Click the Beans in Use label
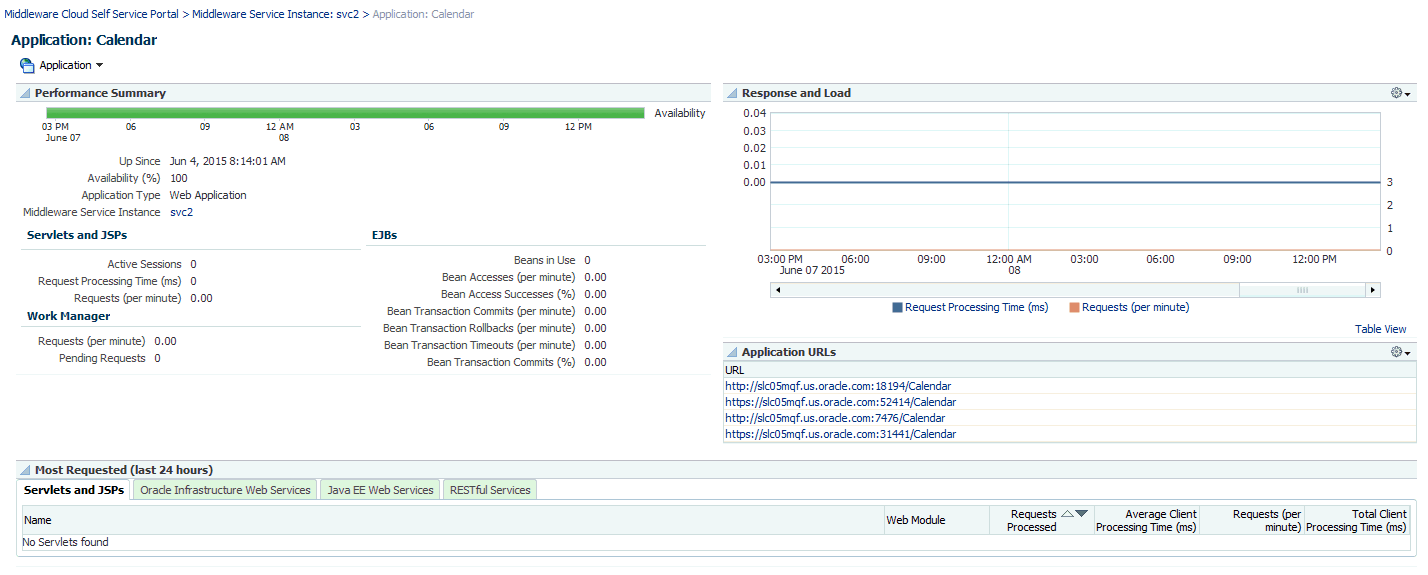Image resolution: width=1428 pixels, height=575 pixels. [545, 260]
